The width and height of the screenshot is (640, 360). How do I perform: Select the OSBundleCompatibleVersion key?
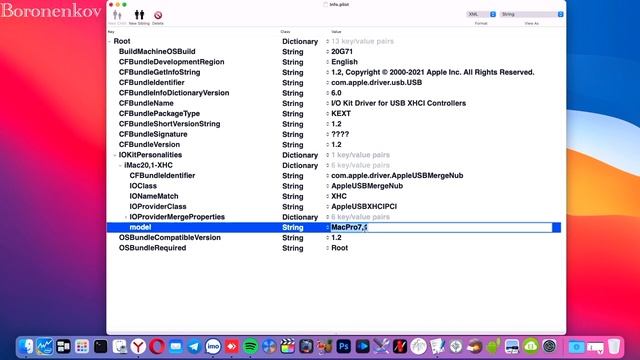click(x=170, y=238)
